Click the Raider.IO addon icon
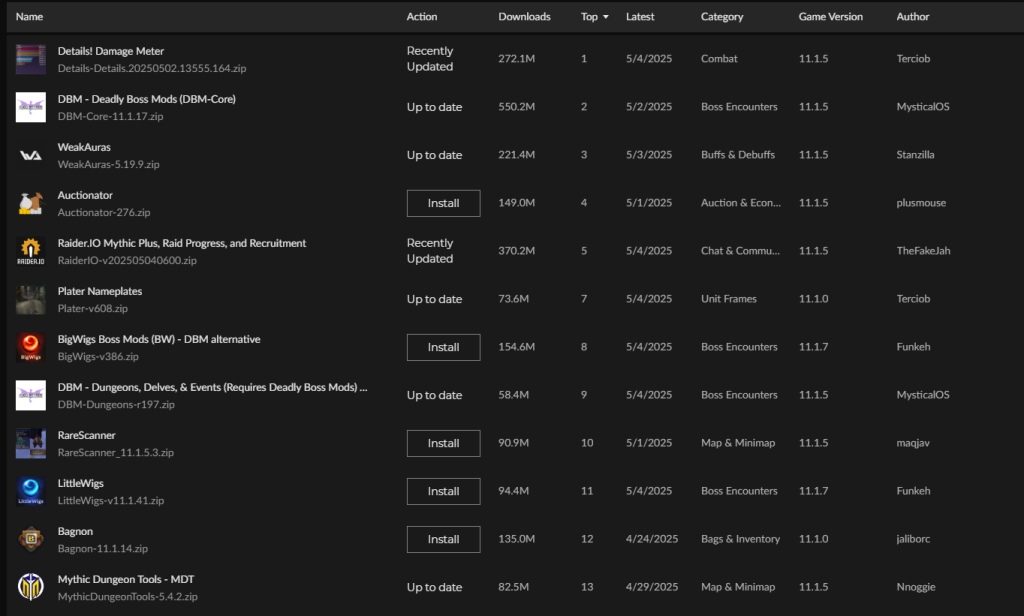Screen dimensions: 1024x616 point(31,251)
